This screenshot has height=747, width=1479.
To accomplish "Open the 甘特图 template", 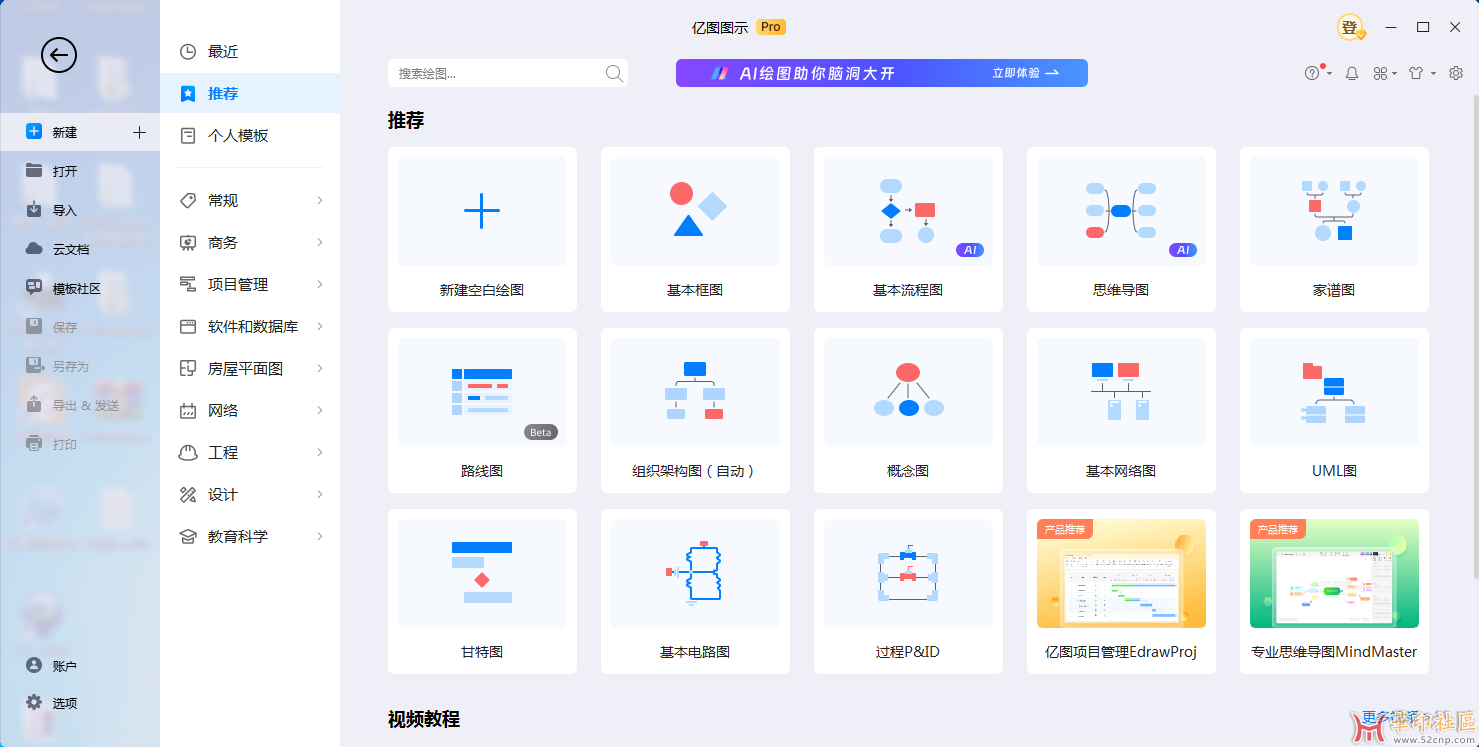I will point(482,592).
